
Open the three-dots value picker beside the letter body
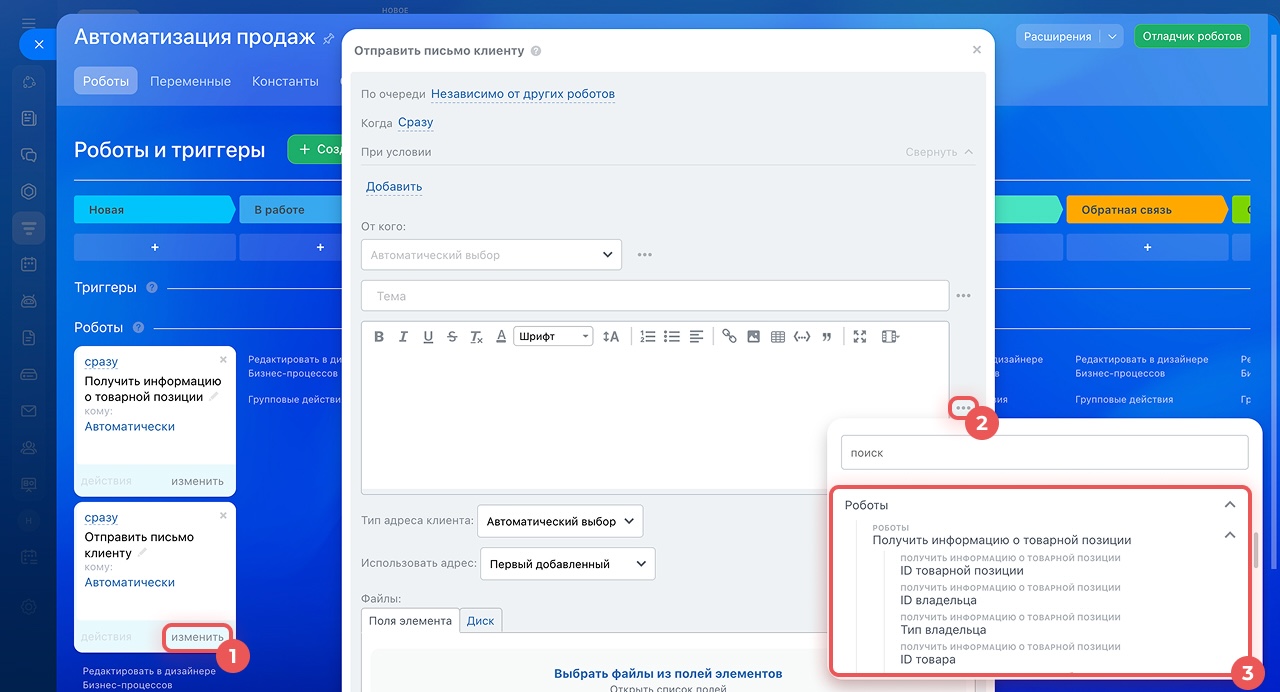pyautogui.click(x=963, y=407)
